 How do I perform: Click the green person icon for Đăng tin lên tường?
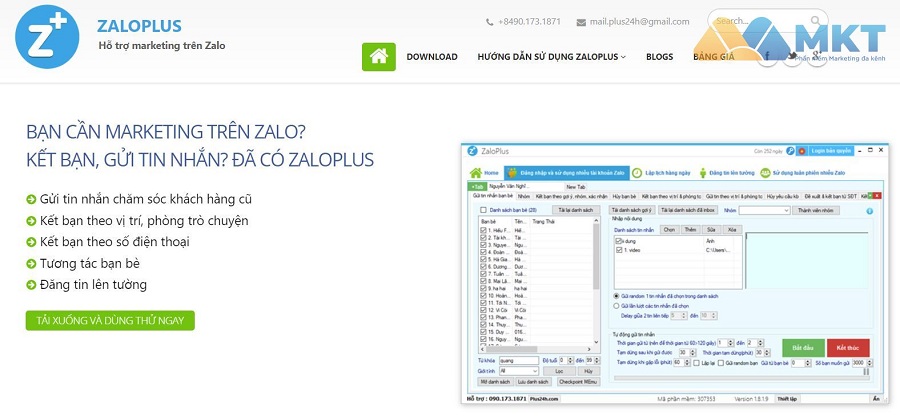tap(703, 173)
